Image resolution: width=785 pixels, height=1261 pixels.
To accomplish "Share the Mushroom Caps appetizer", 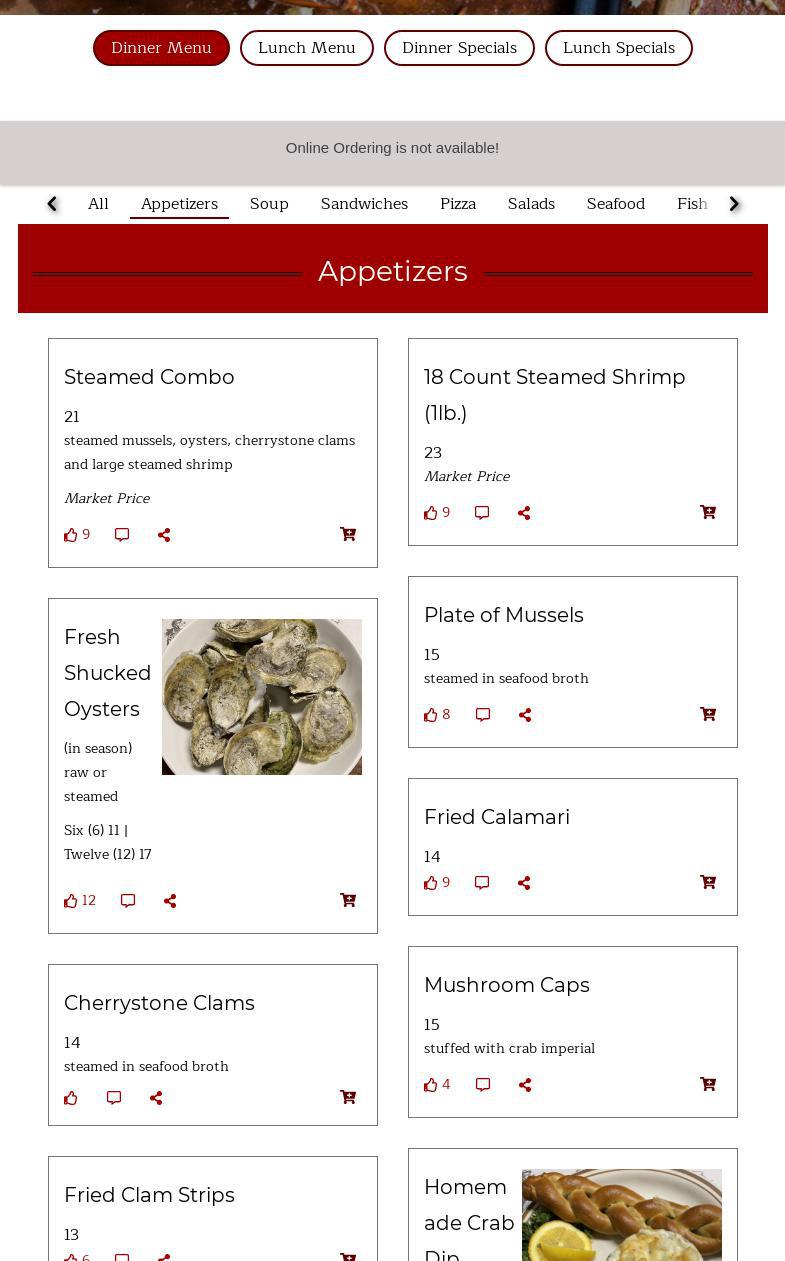I will [525, 1085].
